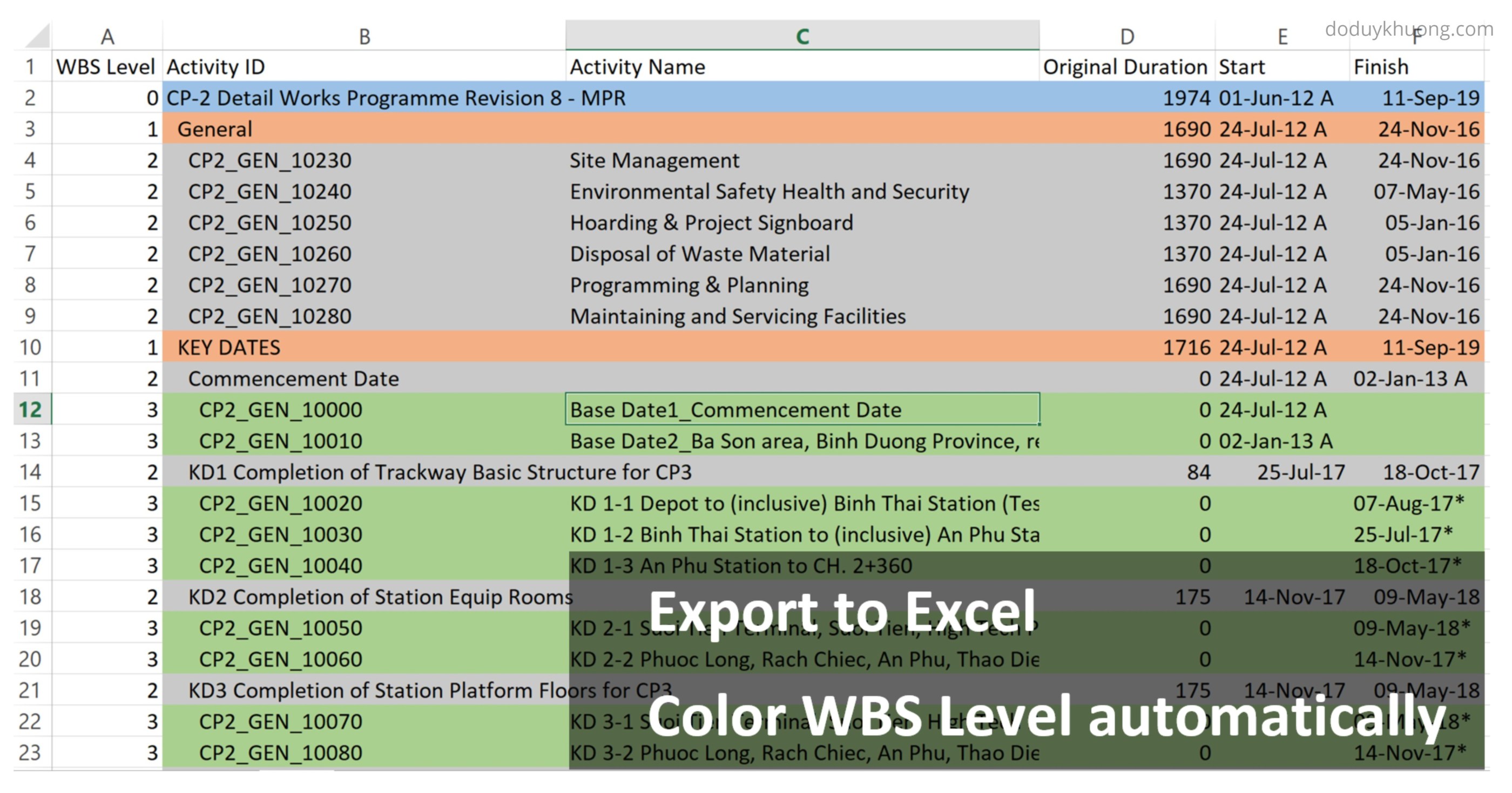Select column F header
This screenshot has height=793, width=1512.
pos(1417,36)
